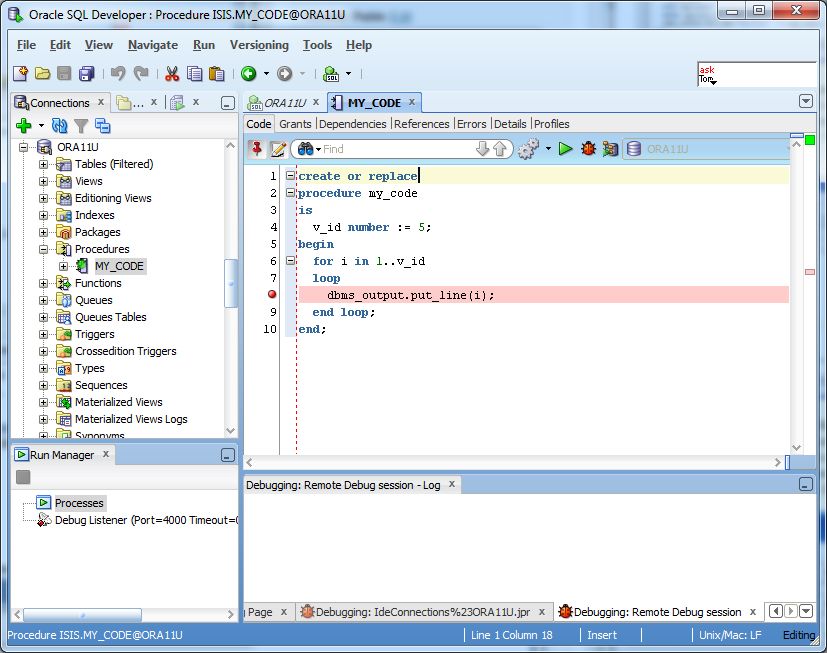
Task: Click the Find search input field
Action: 397,149
